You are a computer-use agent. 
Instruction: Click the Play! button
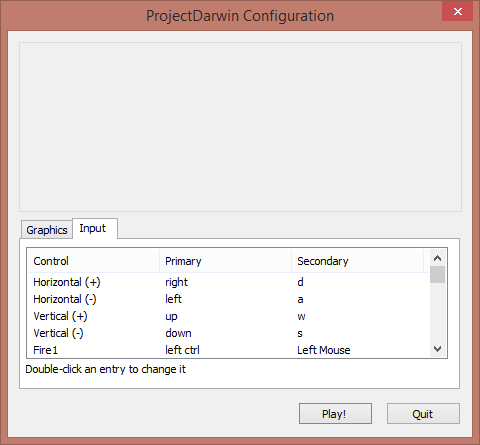coord(335,414)
